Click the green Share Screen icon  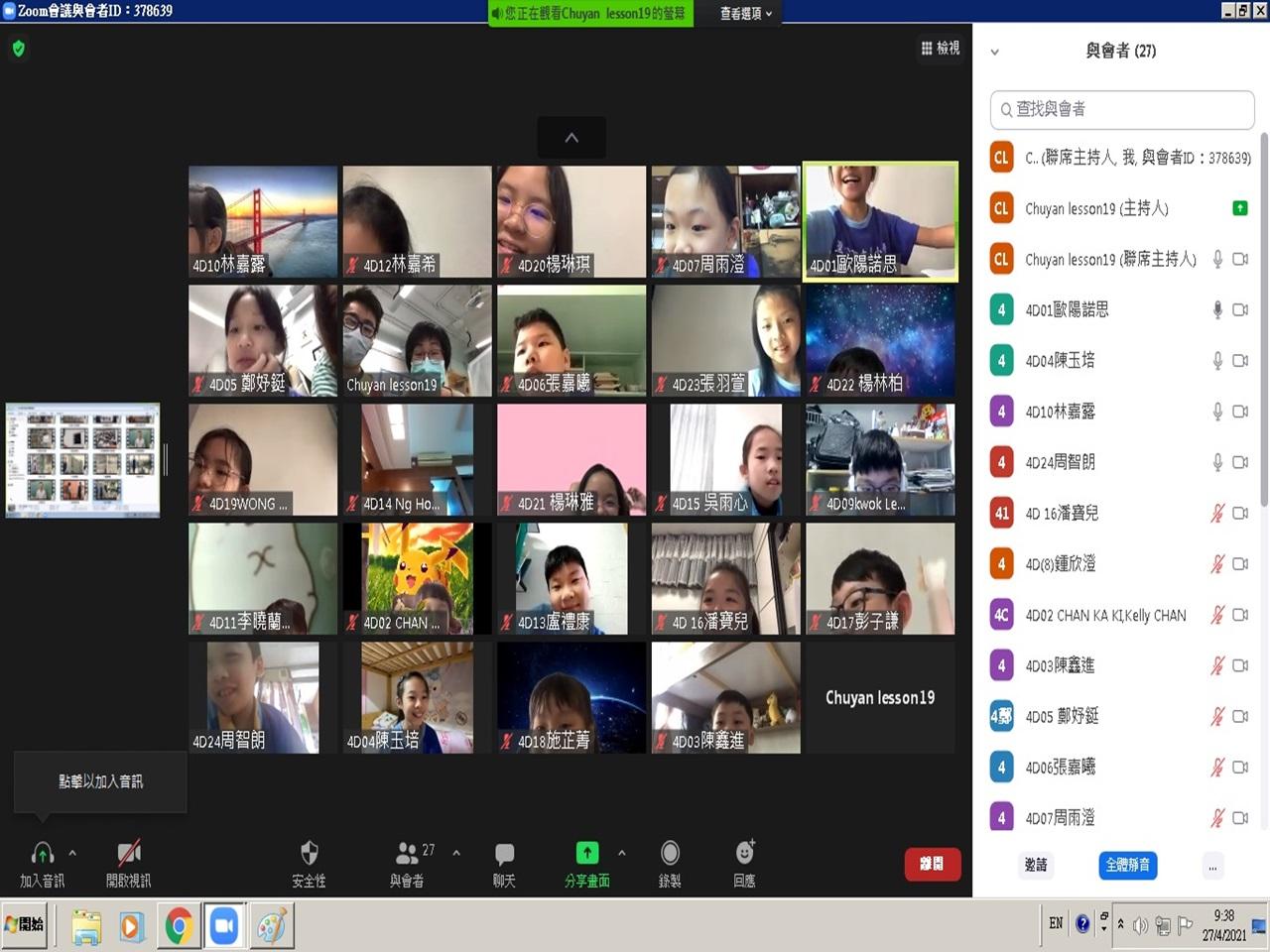click(587, 853)
